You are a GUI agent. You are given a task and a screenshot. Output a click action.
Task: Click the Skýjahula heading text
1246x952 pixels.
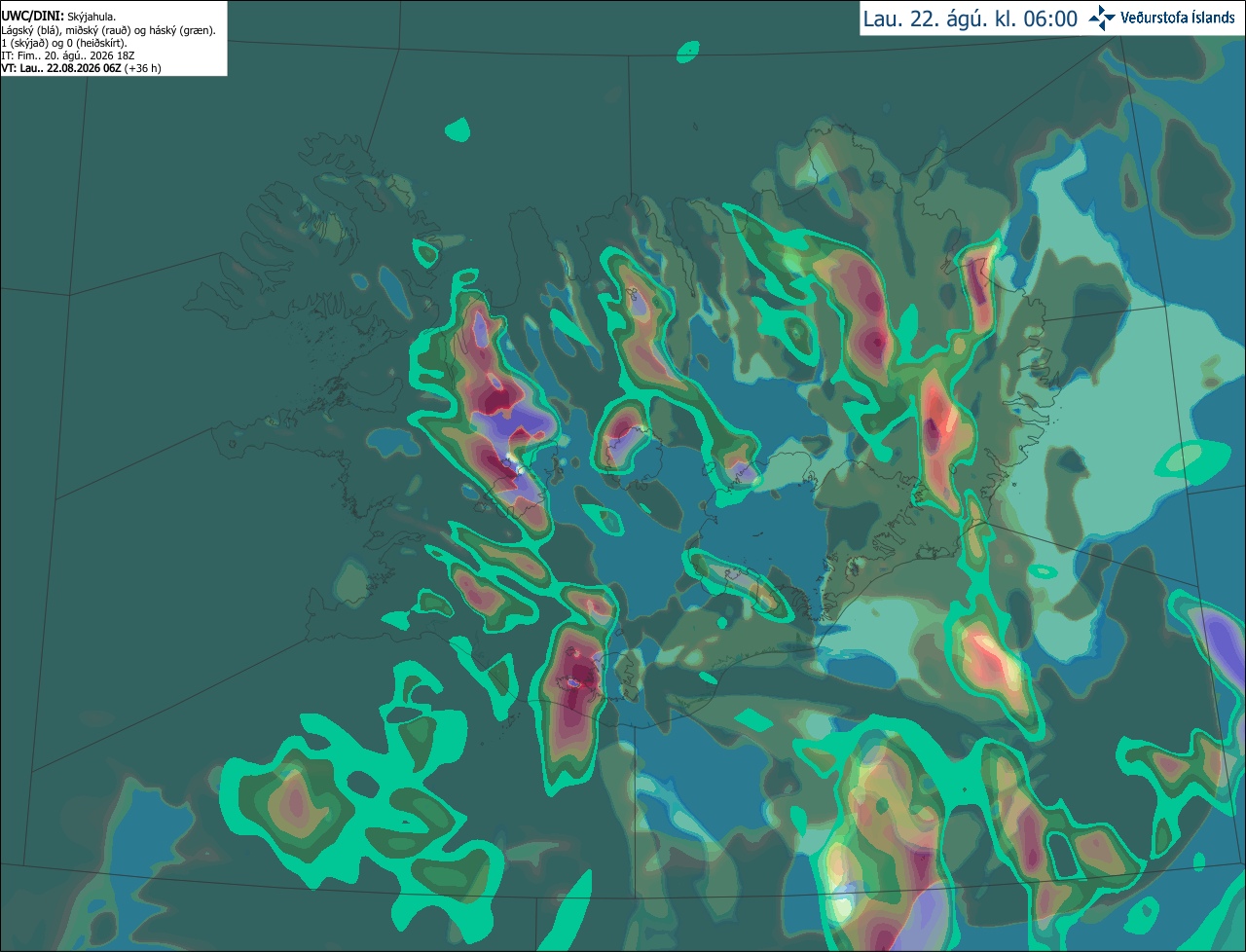(x=92, y=17)
